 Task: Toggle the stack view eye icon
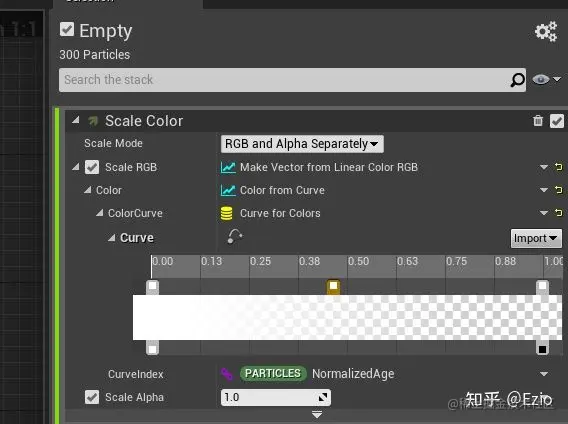click(540, 79)
